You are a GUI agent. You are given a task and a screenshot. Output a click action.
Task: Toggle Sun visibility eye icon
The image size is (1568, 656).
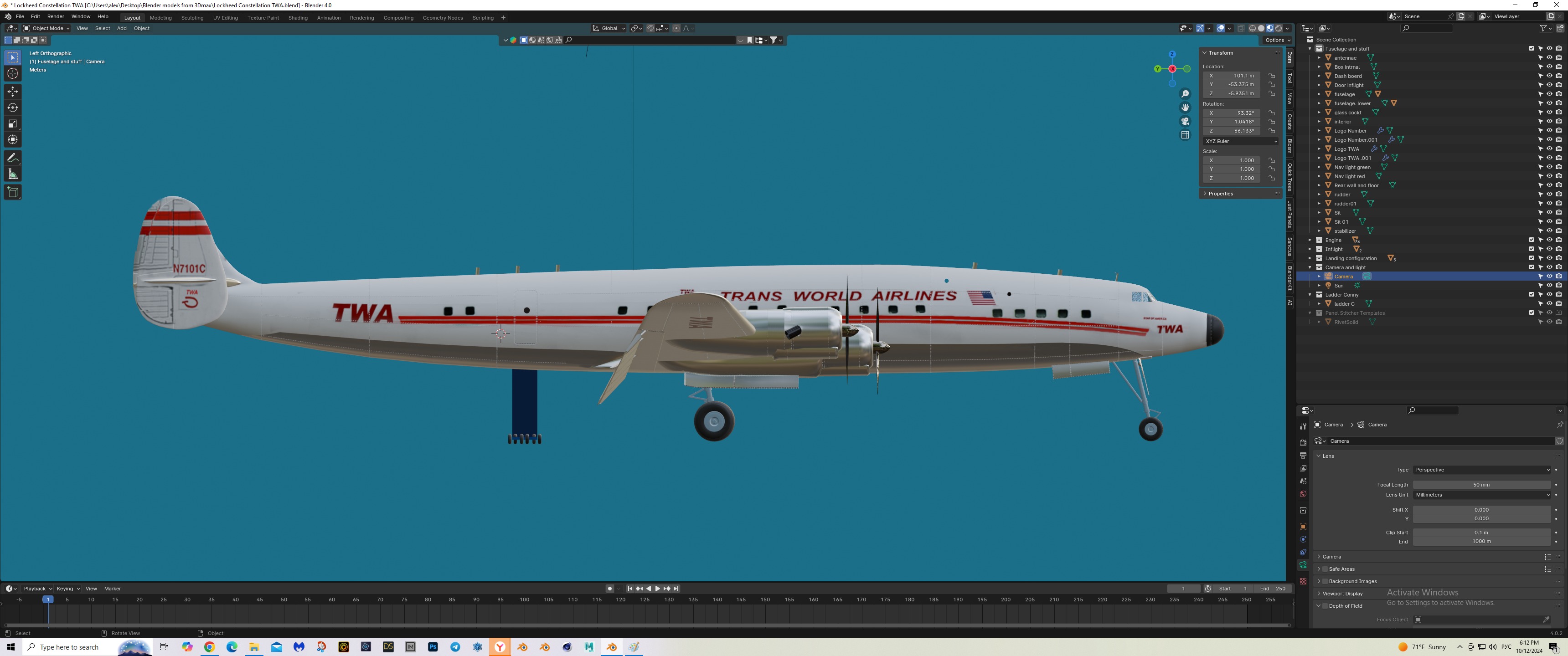[x=1549, y=285]
